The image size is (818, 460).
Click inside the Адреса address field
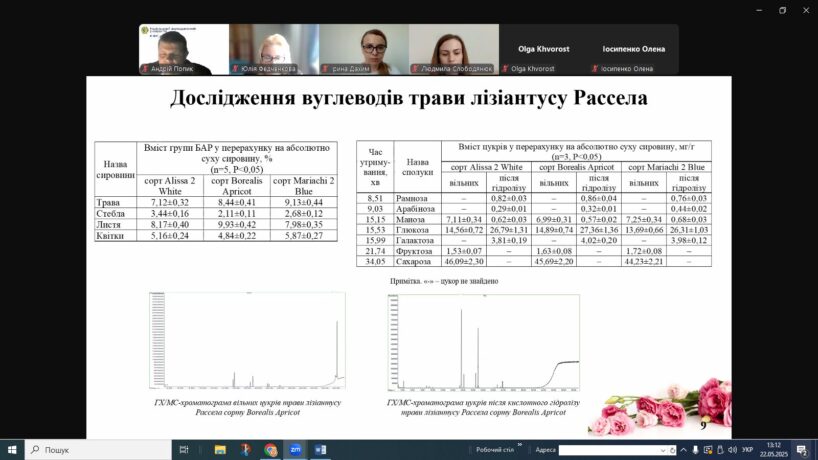click(600, 450)
